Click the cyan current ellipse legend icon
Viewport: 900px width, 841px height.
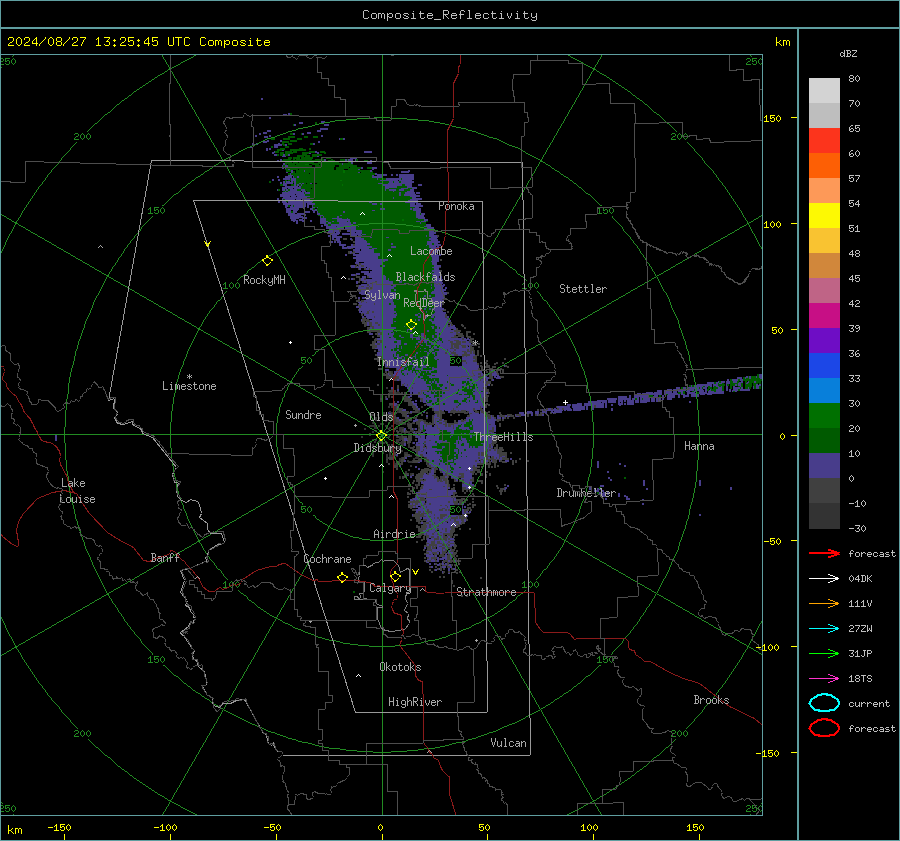[824, 703]
